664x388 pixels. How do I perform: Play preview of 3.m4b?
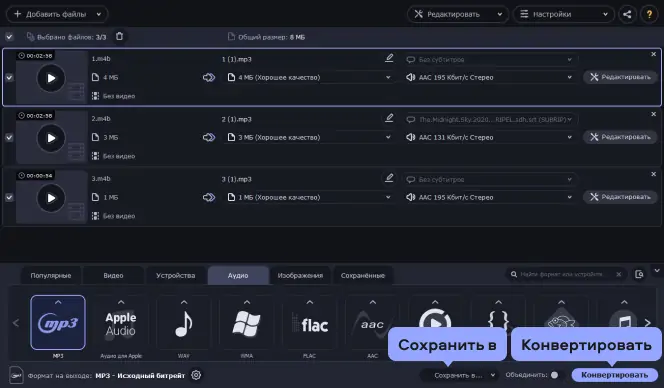point(51,198)
